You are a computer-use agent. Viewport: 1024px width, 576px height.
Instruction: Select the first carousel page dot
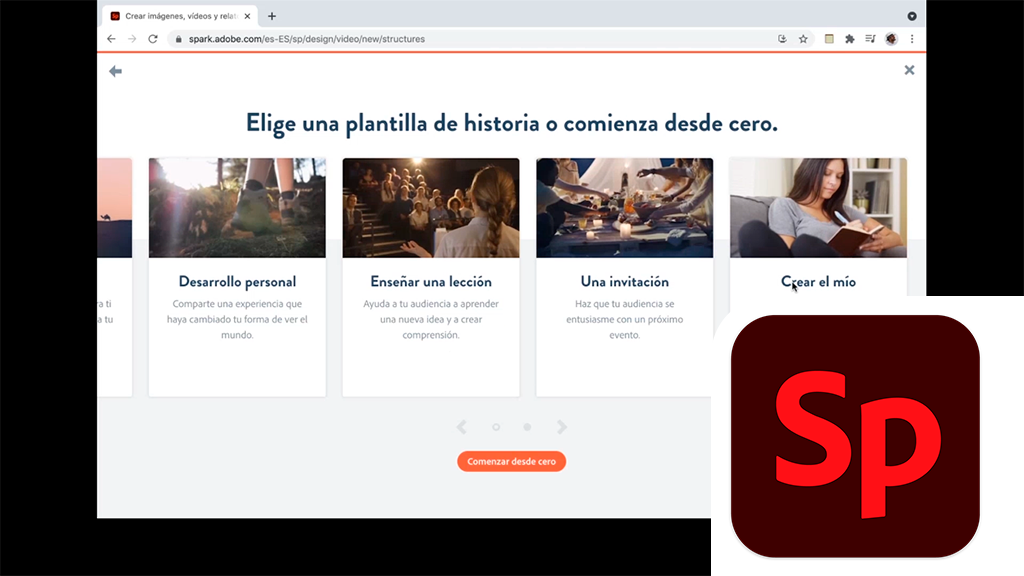point(496,427)
